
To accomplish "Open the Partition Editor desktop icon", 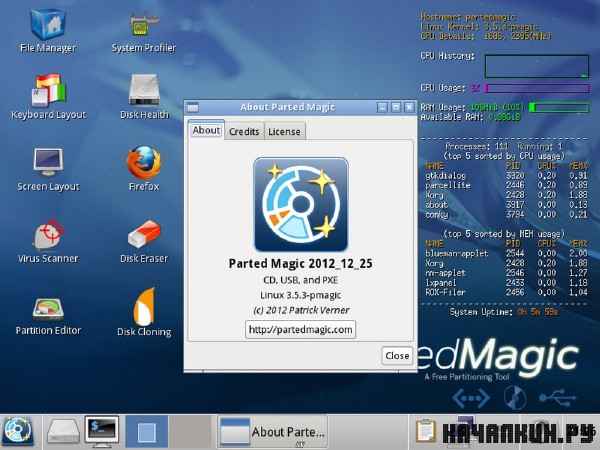I will [x=48, y=315].
